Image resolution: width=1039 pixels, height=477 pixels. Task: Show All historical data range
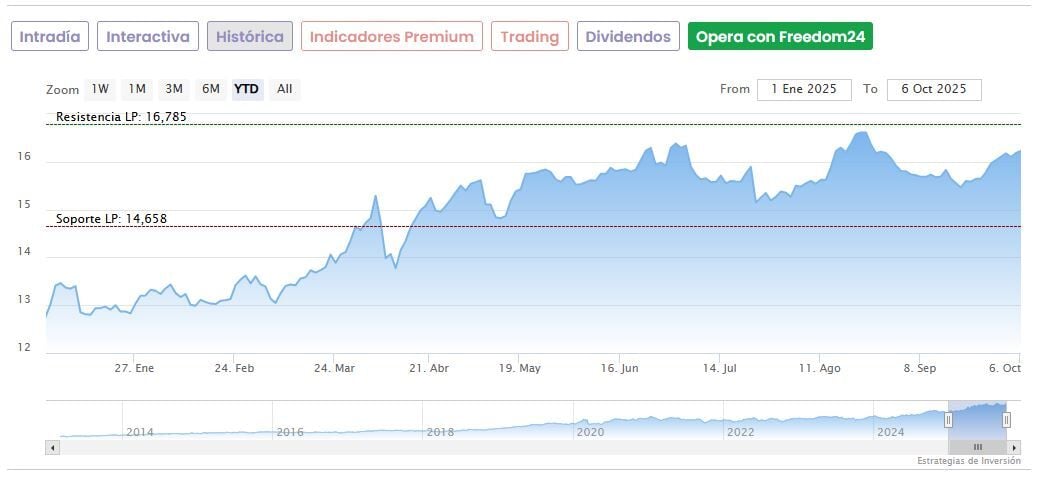coord(285,89)
